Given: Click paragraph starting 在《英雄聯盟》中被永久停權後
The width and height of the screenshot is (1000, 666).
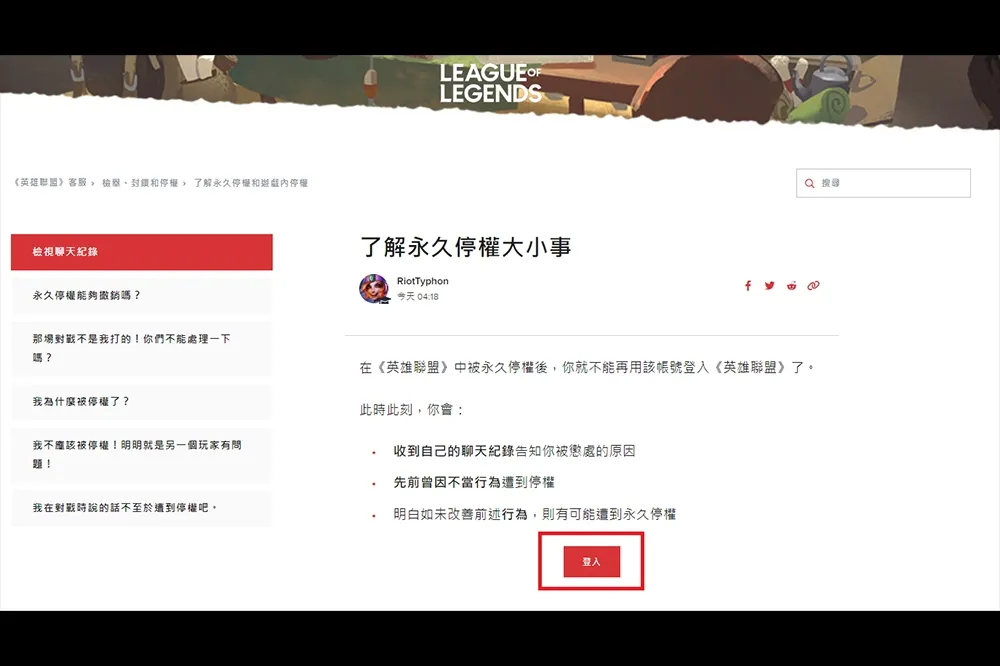Looking at the screenshot, I should pos(587,367).
